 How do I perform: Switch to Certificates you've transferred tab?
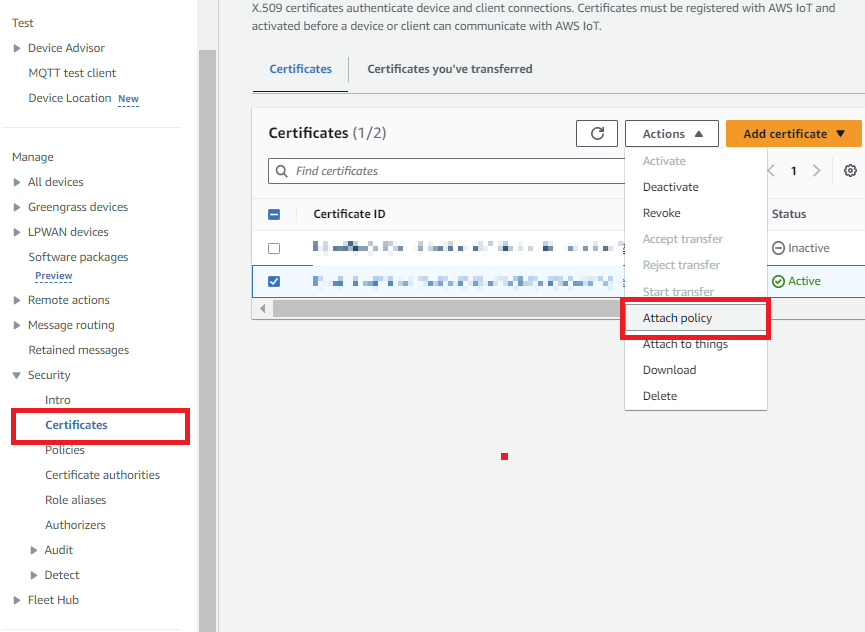tap(449, 69)
